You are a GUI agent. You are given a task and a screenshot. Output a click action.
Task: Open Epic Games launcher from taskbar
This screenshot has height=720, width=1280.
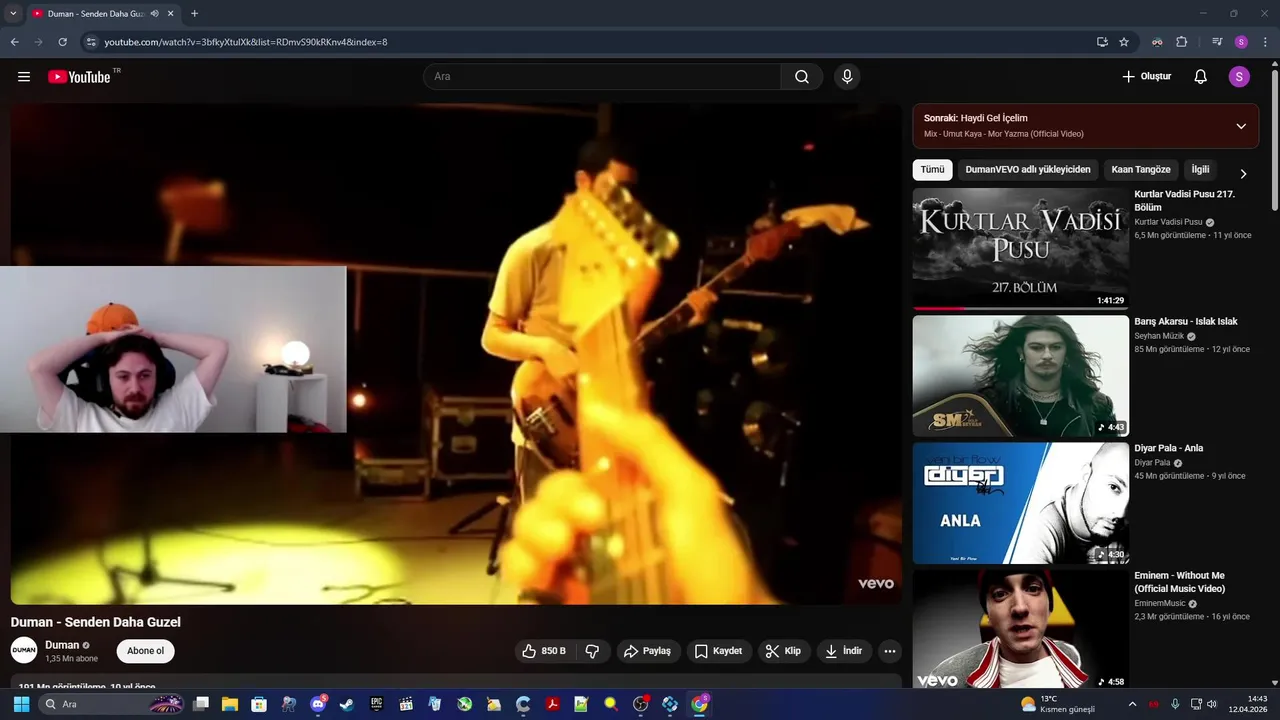click(376, 704)
